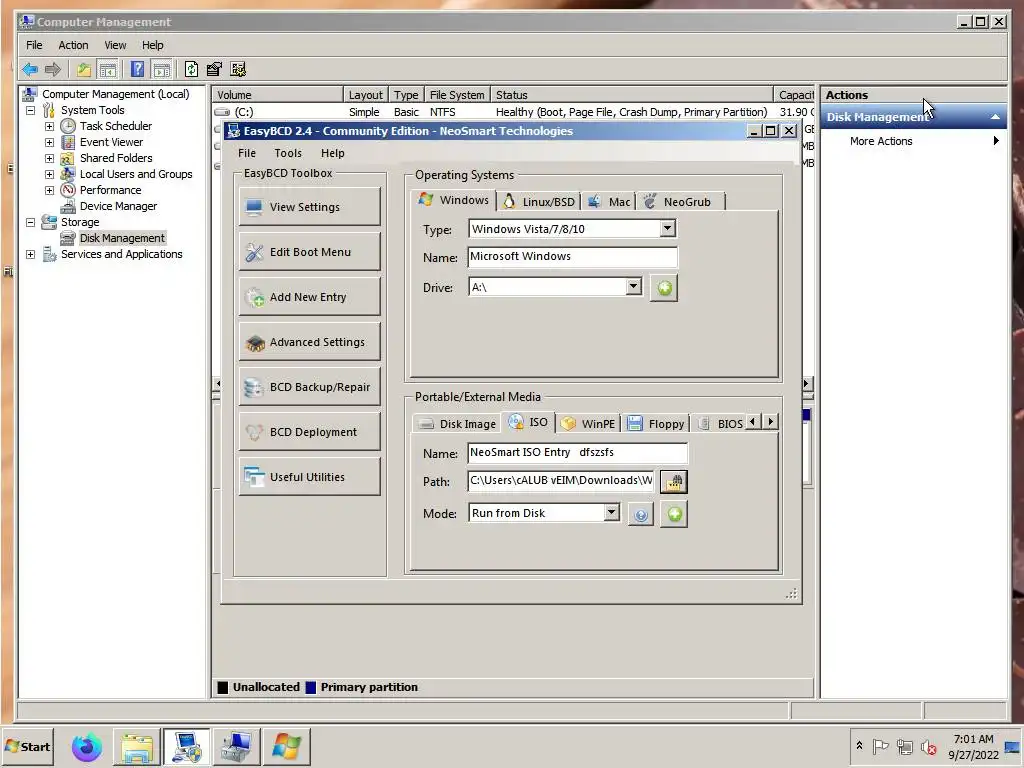The height and width of the screenshot is (768, 1024).
Task: Switch to the Linux/BSD tab
Action: point(539,202)
